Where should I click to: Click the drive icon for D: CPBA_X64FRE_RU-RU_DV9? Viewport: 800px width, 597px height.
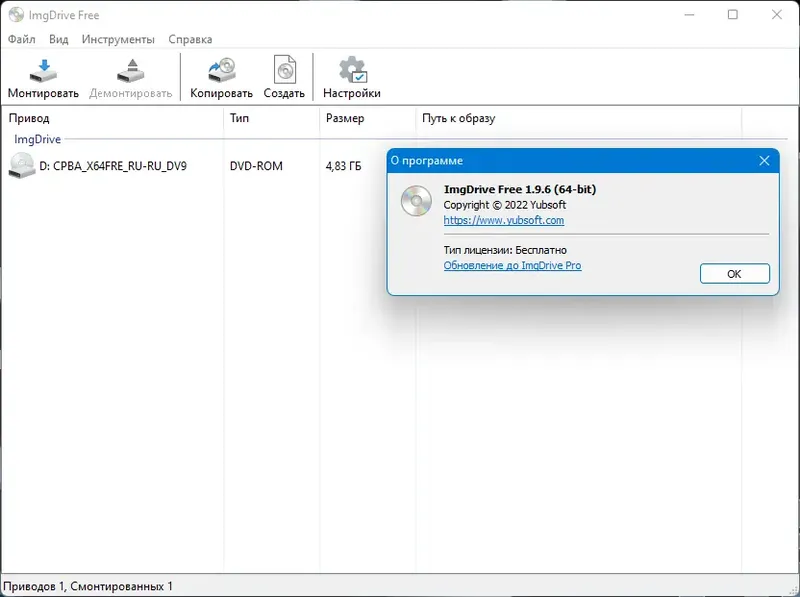coord(21,166)
